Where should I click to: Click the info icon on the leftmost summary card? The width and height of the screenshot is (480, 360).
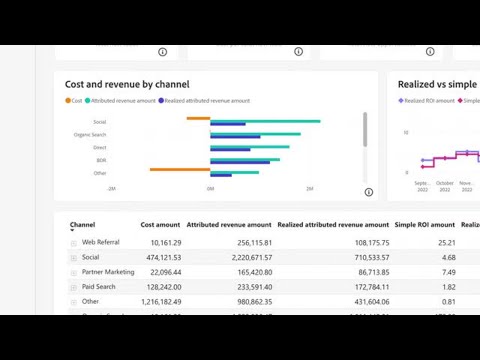click(x=162, y=52)
